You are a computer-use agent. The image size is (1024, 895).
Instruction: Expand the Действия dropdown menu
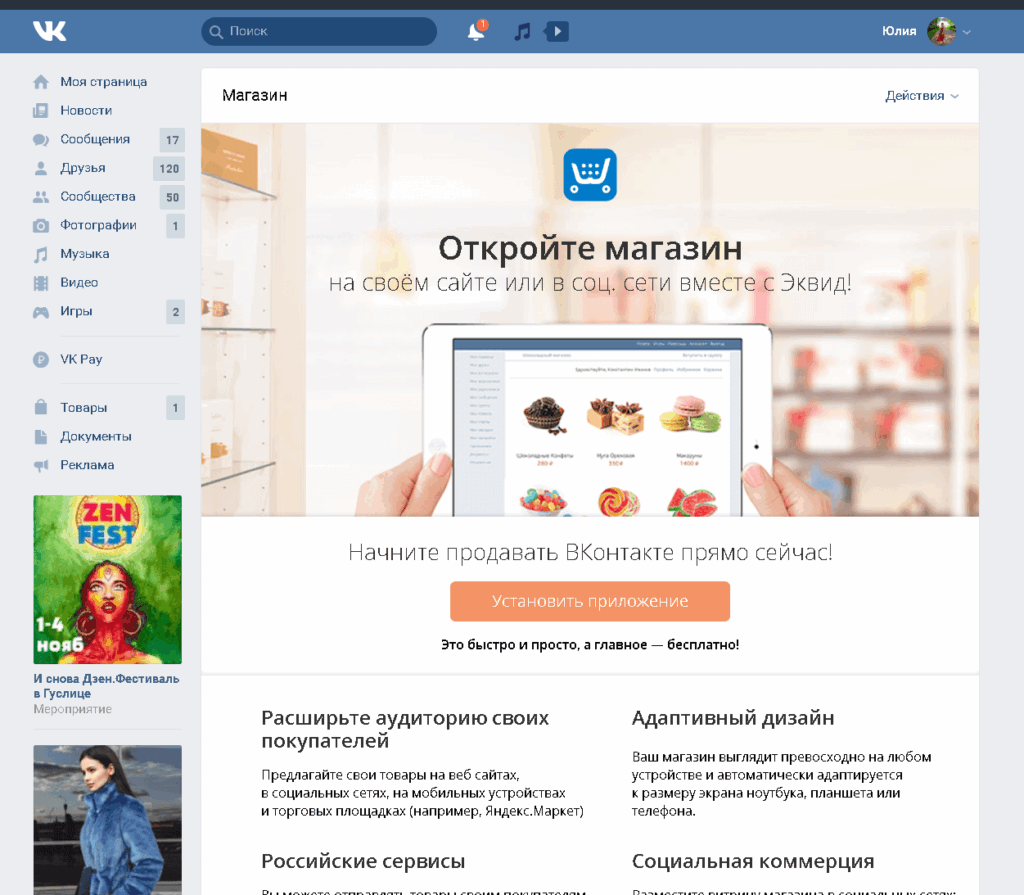(x=921, y=95)
